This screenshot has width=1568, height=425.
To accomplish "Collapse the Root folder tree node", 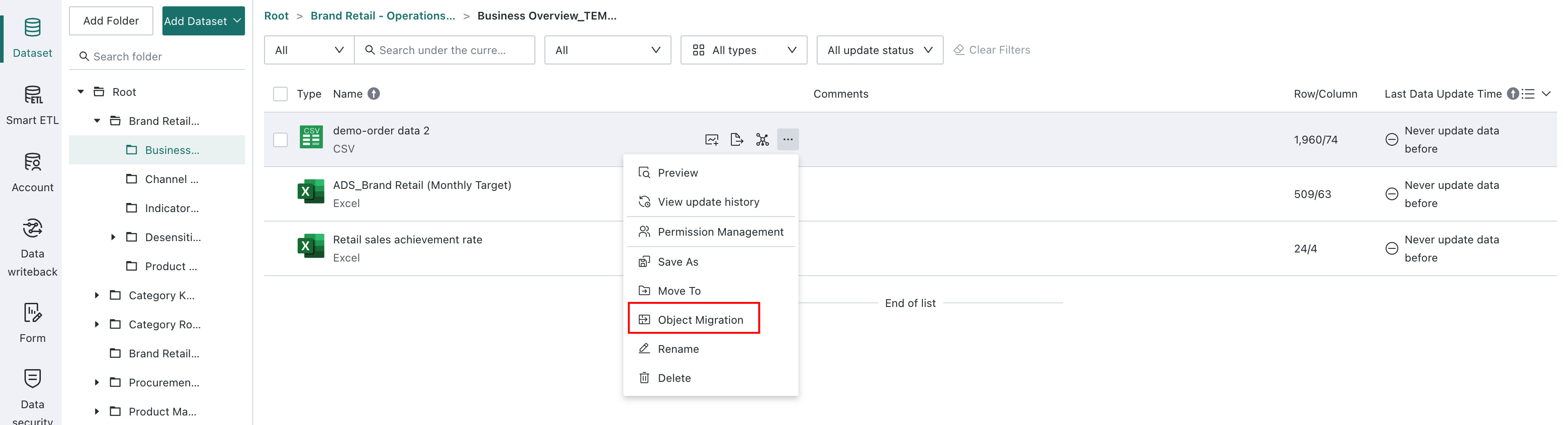I will [x=80, y=92].
